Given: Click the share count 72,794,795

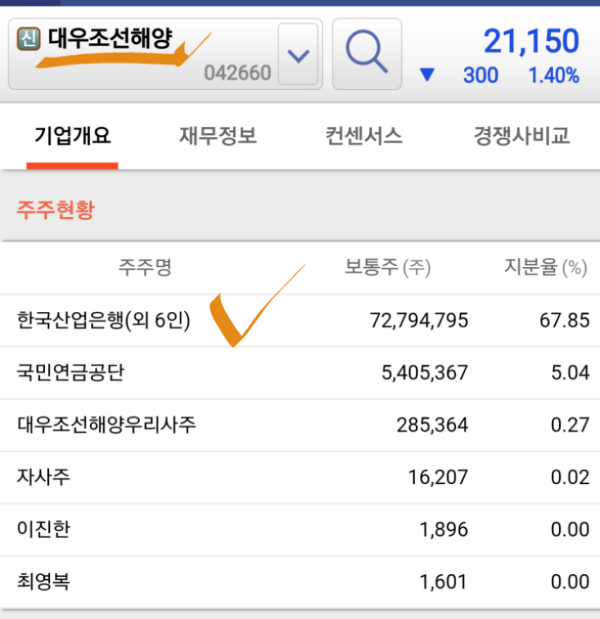Looking at the screenshot, I should tap(419, 320).
